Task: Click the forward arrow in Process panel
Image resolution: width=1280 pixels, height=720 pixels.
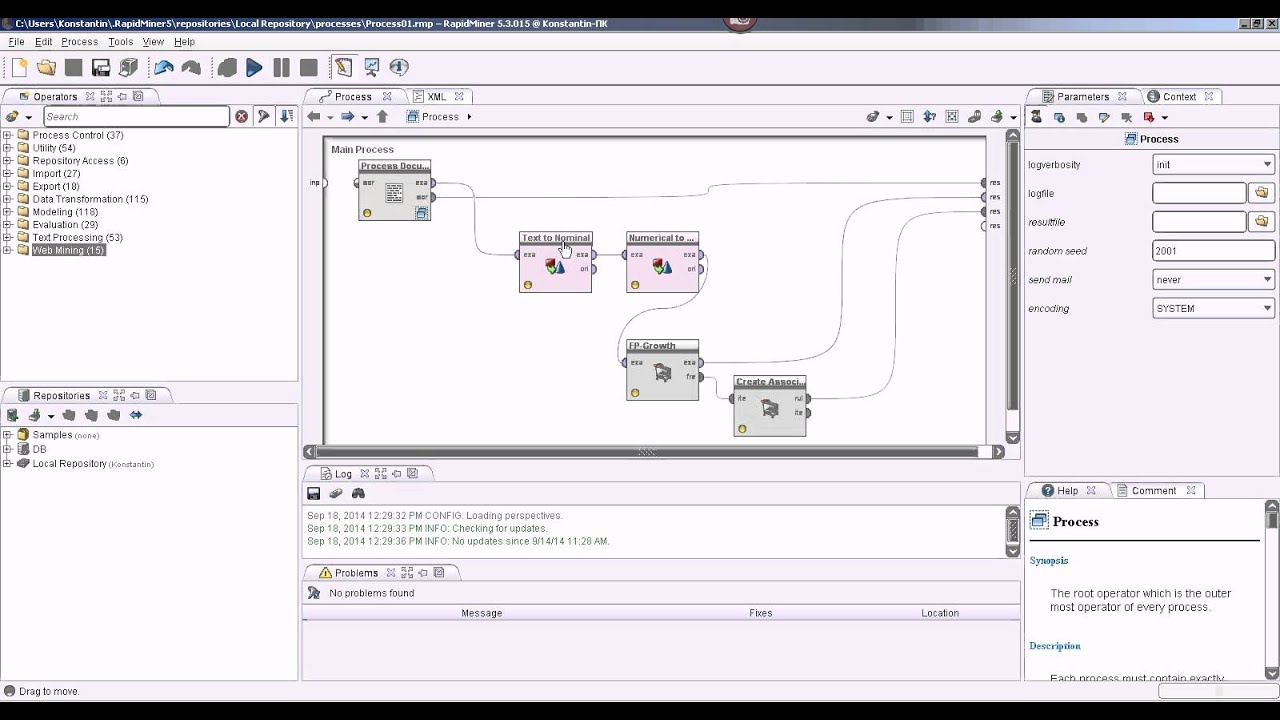Action: click(x=348, y=117)
